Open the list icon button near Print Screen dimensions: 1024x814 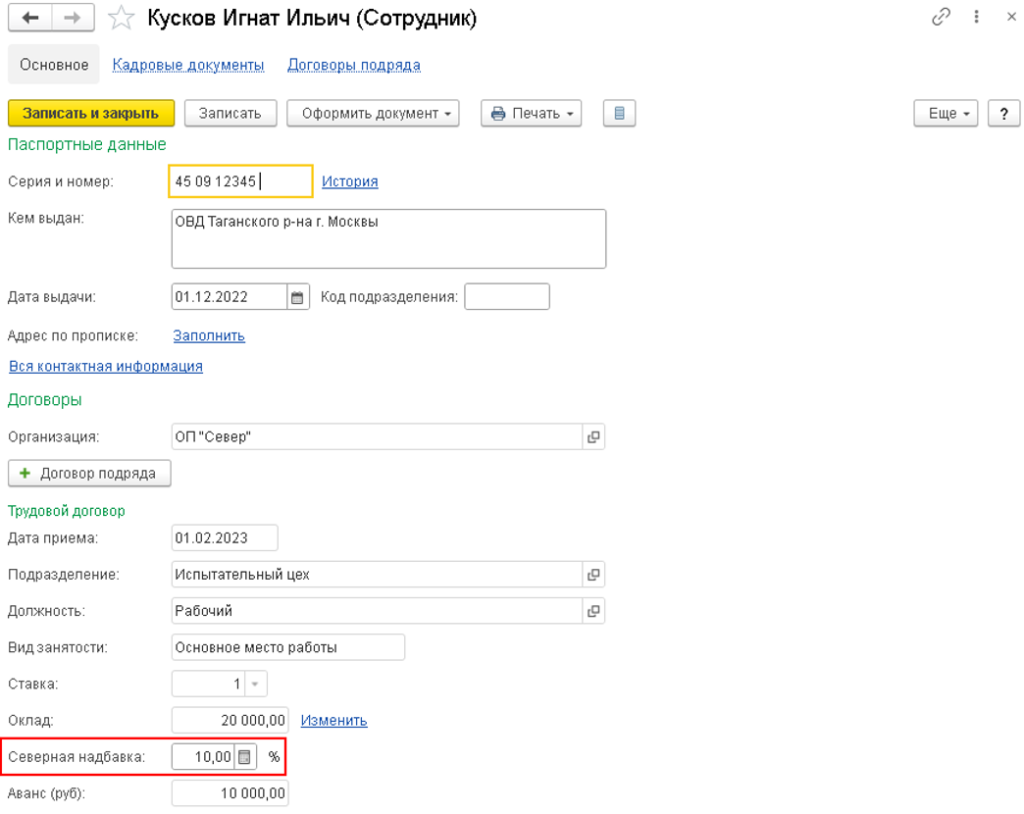click(620, 113)
